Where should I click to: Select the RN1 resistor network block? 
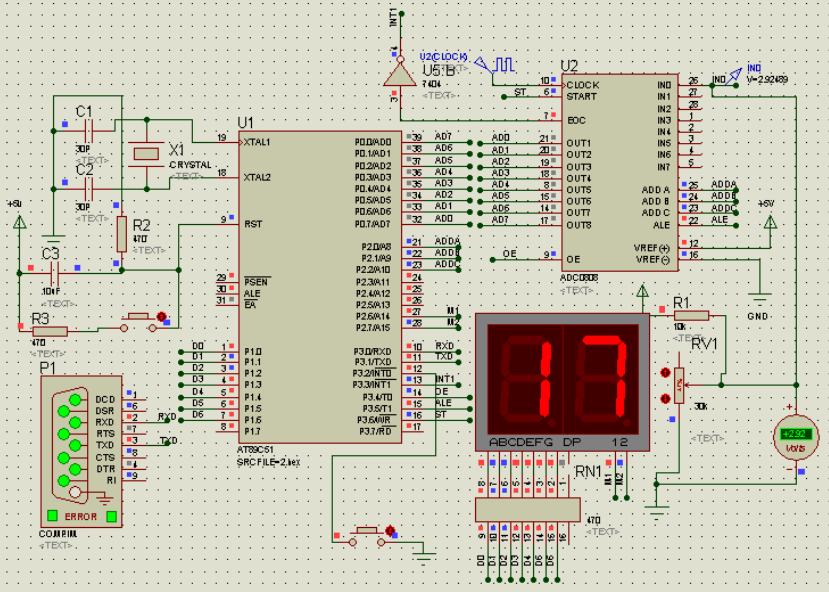point(528,510)
